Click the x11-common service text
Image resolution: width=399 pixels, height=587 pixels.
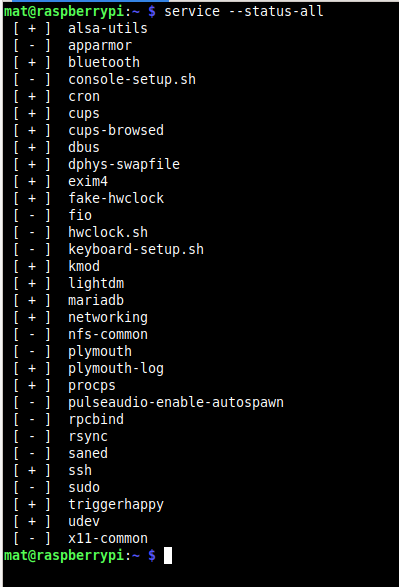108,538
